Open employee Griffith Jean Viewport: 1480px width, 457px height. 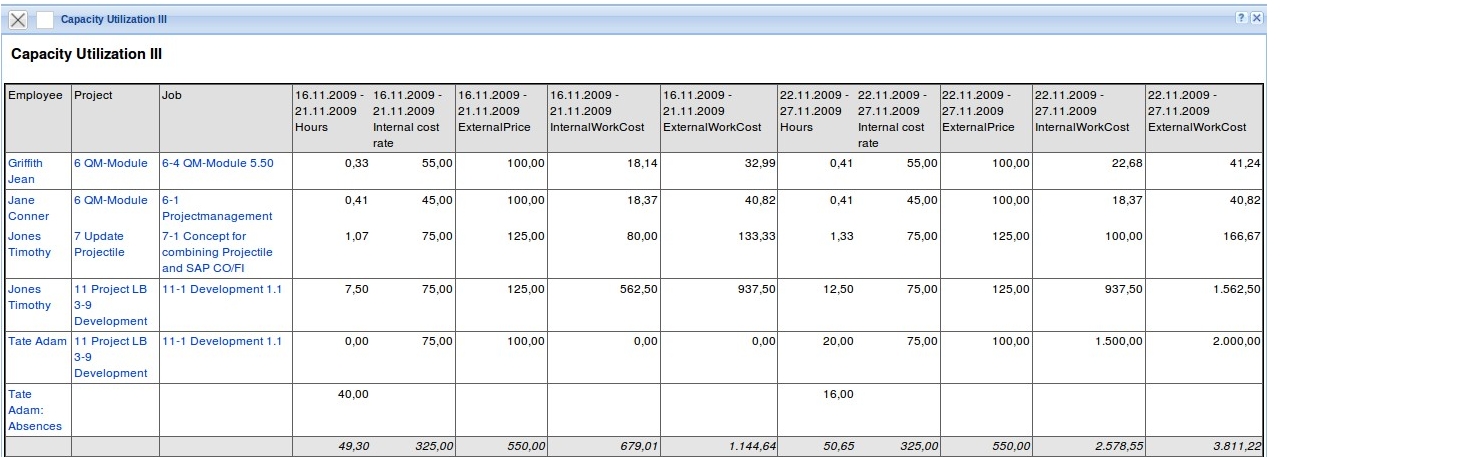(x=25, y=171)
